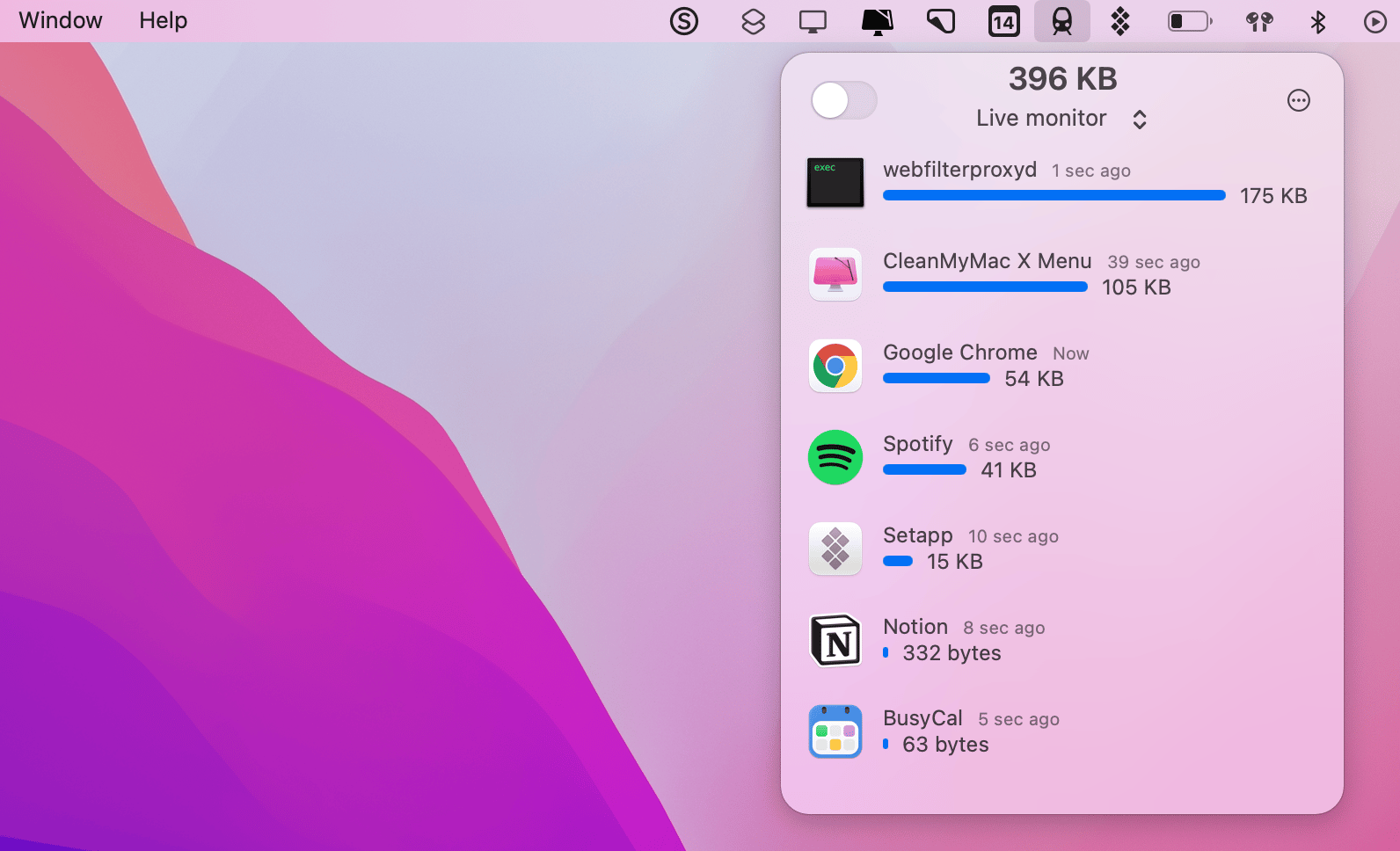Click the BusyCal app icon
Image resolution: width=1400 pixels, height=851 pixels.
(x=835, y=731)
